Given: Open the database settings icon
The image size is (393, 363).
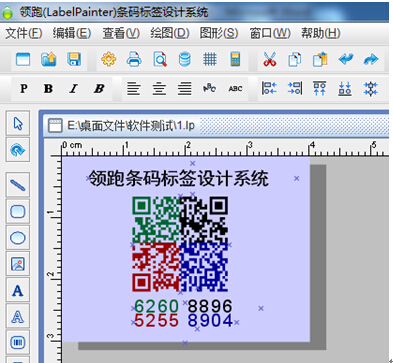Looking at the screenshot, I should click(x=185, y=60).
